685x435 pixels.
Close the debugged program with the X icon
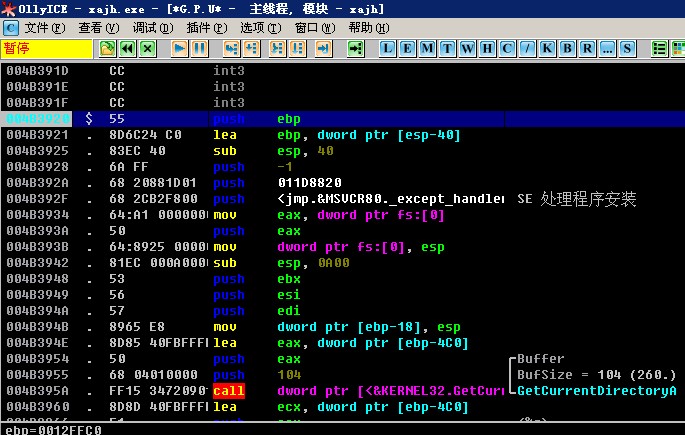pyautogui.click(x=148, y=48)
